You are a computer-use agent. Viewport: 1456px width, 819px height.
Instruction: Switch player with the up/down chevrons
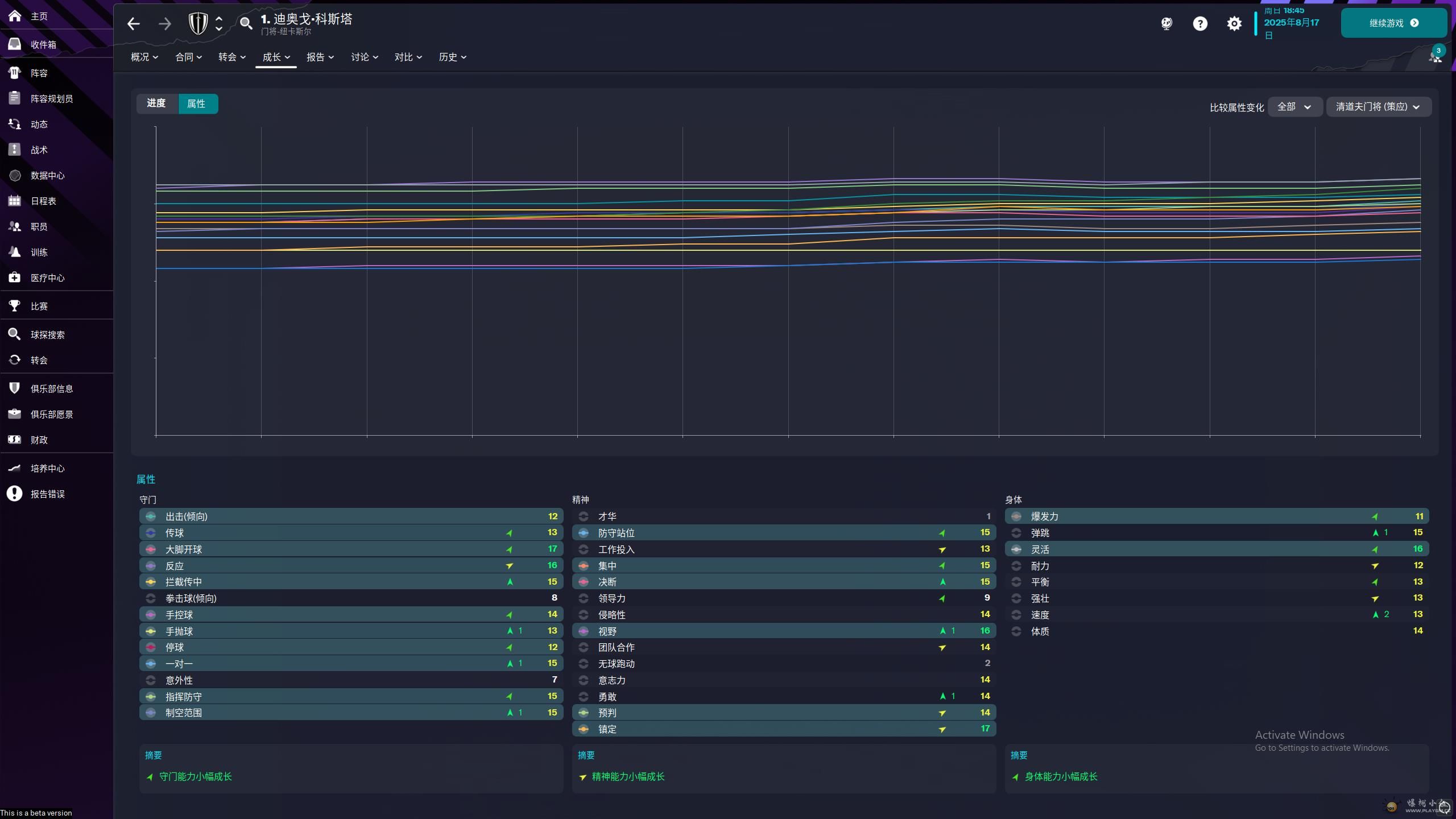tap(219, 23)
